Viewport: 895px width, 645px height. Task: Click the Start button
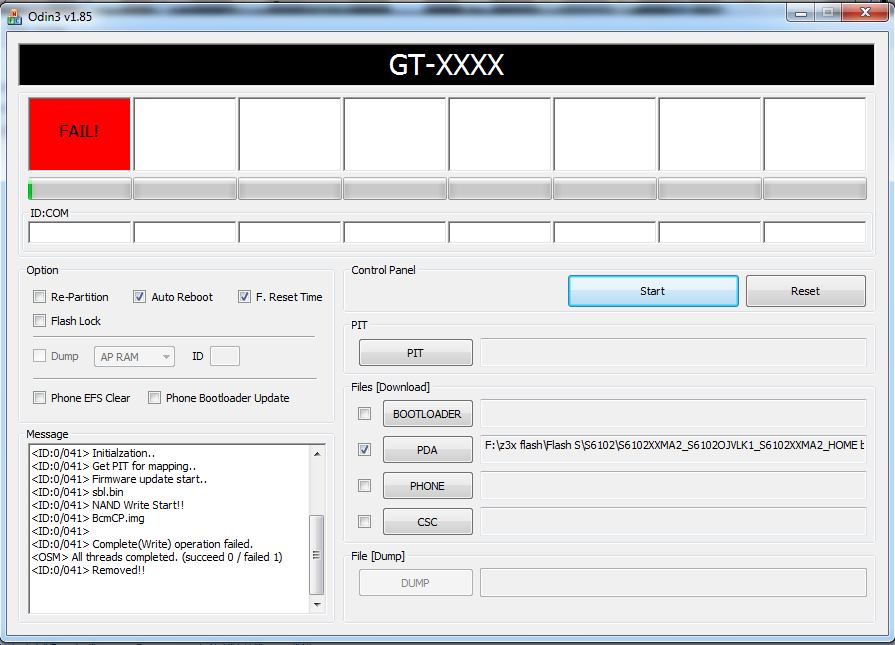coord(653,291)
